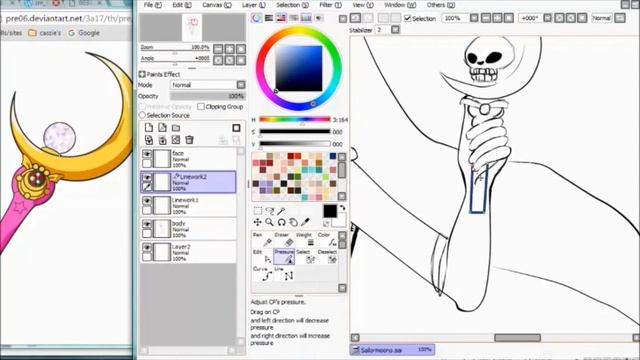Image resolution: width=640 pixels, height=360 pixels.
Task: Create a new layer folder
Action: tap(176, 128)
